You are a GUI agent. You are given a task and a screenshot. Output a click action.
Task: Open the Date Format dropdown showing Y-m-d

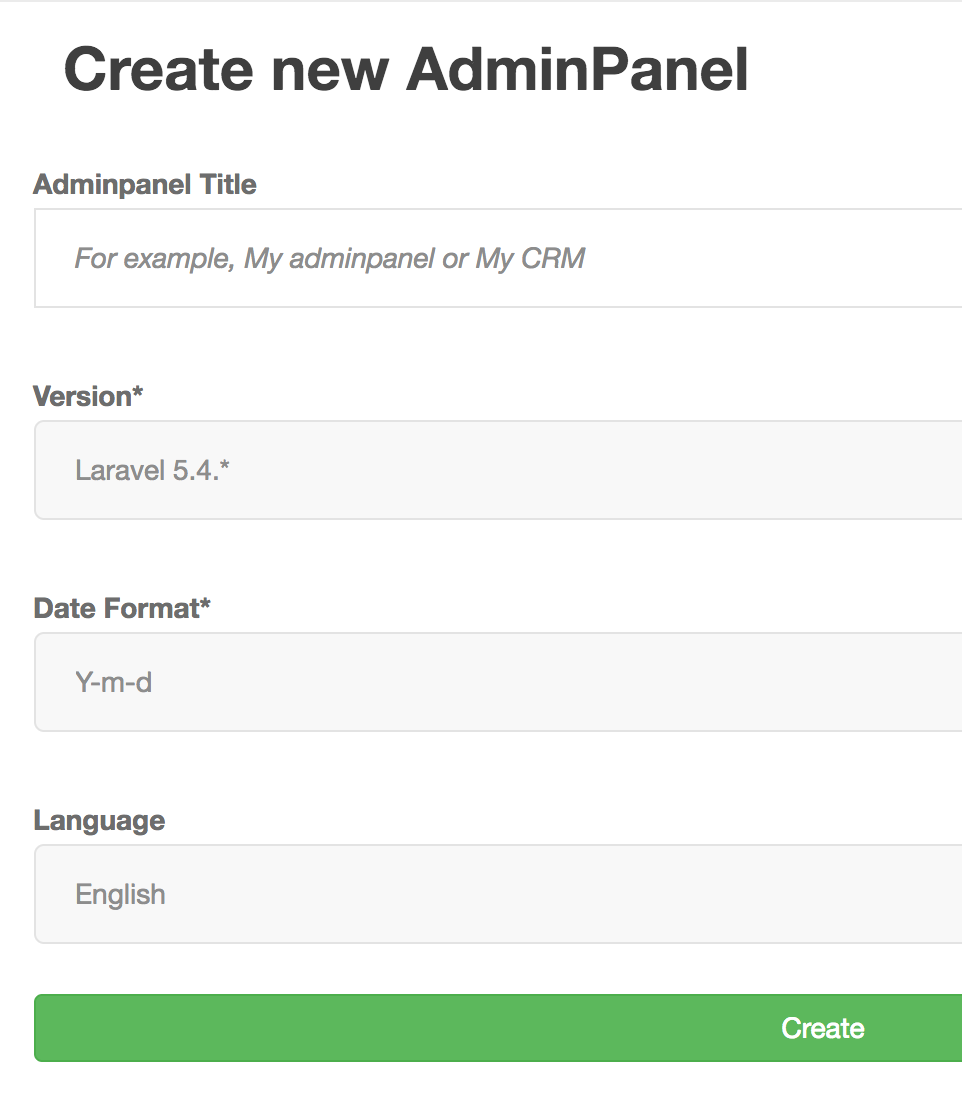[x=480, y=682]
